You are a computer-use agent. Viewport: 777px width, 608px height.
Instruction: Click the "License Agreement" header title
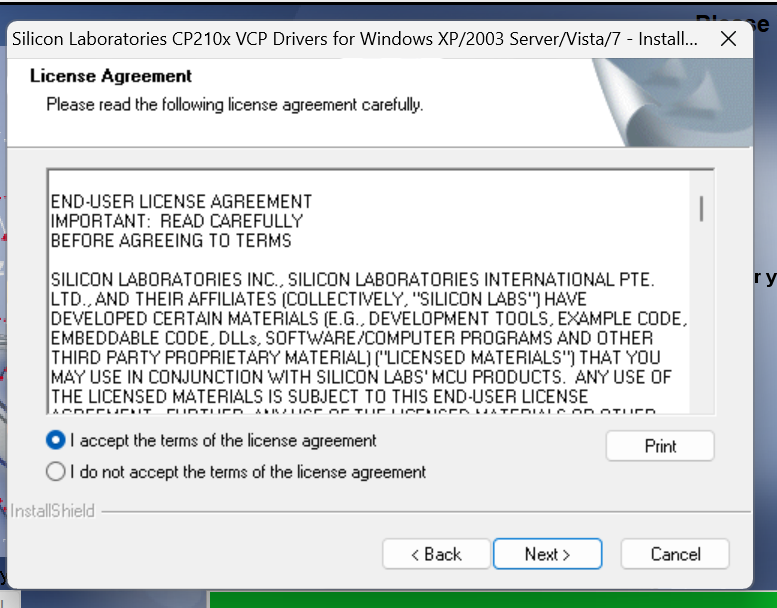[x=111, y=76]
